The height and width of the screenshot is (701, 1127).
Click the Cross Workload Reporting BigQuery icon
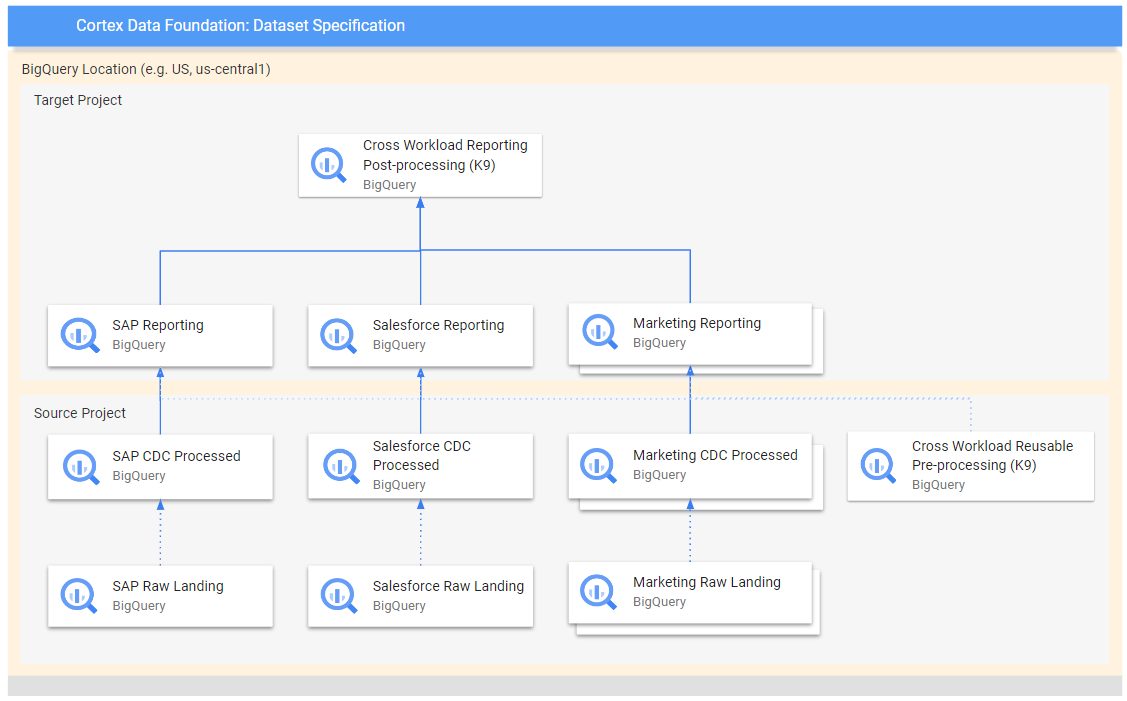tap(328, 164)
